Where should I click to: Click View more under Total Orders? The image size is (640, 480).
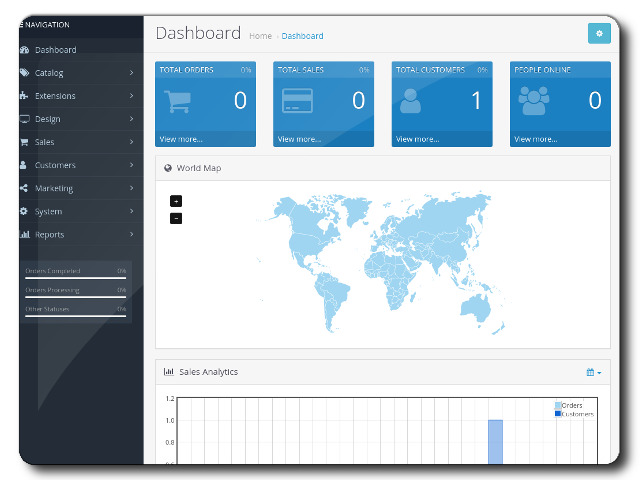point(180,139)
